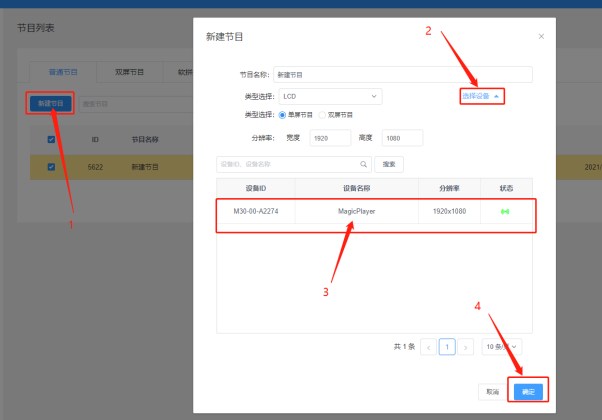Close the 新建节目 dialog with the X icon
Screen dimensions: 602x420
pyautogui.click(x=541, y=36)
